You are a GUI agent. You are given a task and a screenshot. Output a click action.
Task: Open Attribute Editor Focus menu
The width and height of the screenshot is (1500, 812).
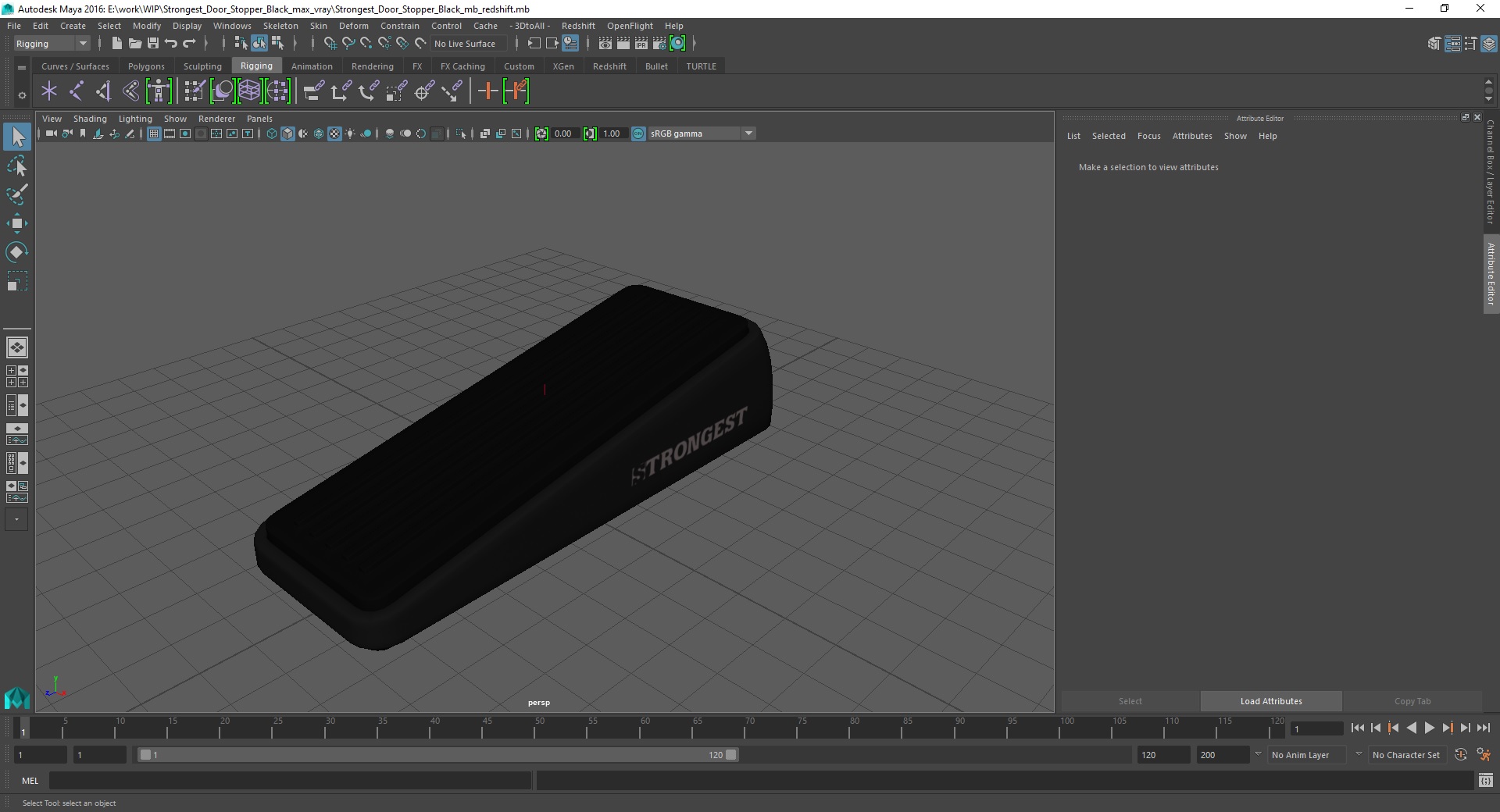pyautogui.click(x=1148, y=136)
